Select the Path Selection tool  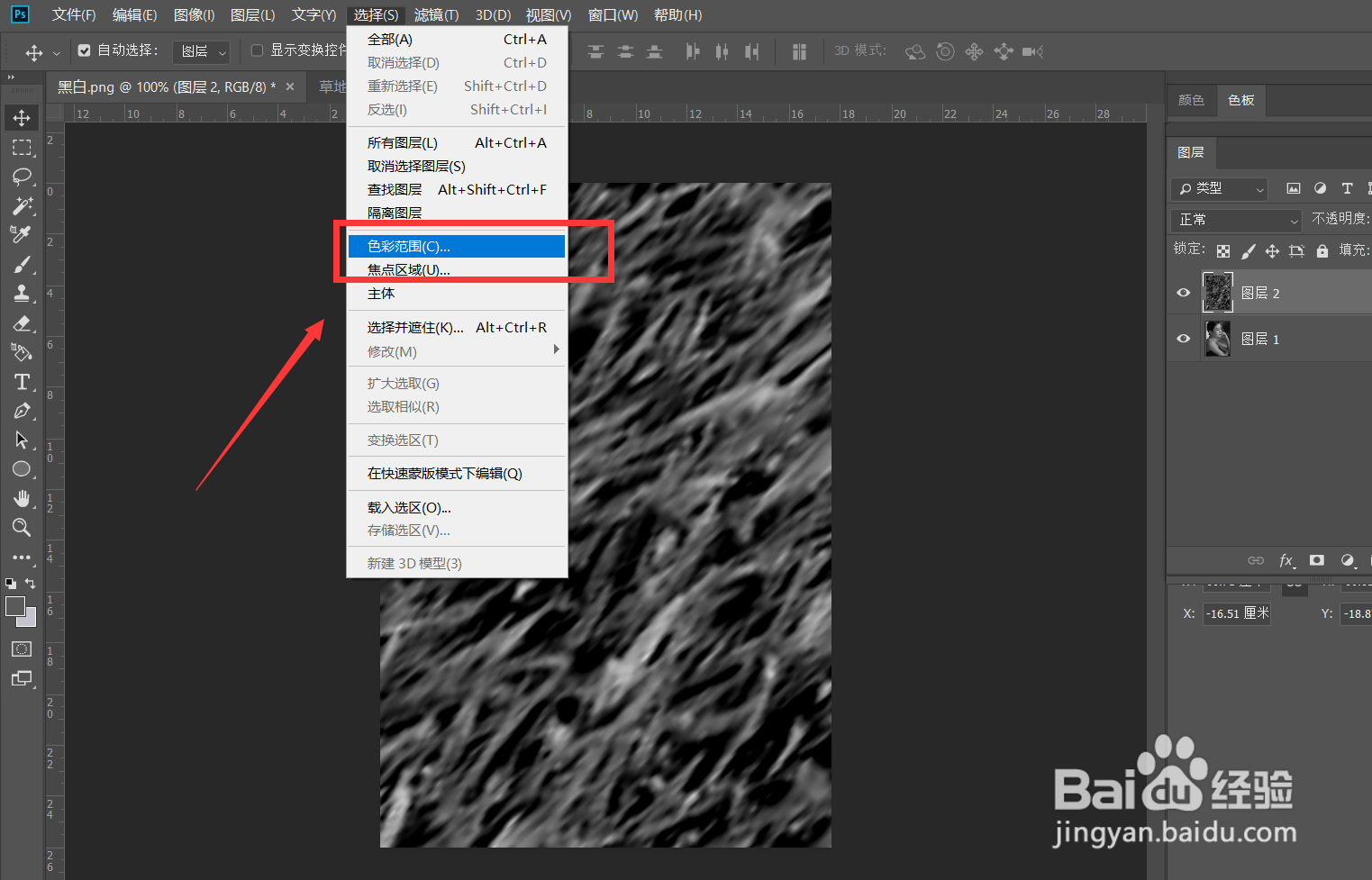22,440
